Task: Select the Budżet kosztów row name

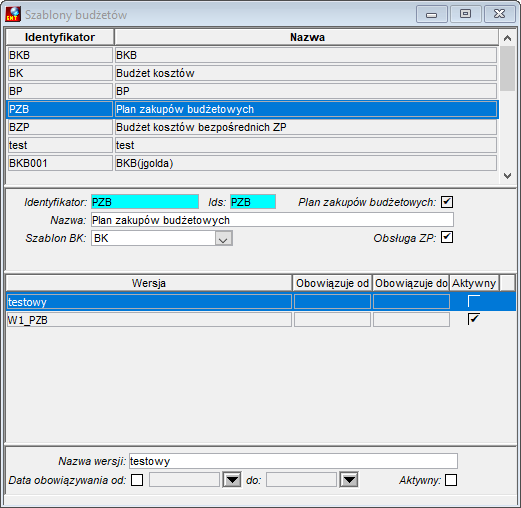Action: click(x=306, y=73)
